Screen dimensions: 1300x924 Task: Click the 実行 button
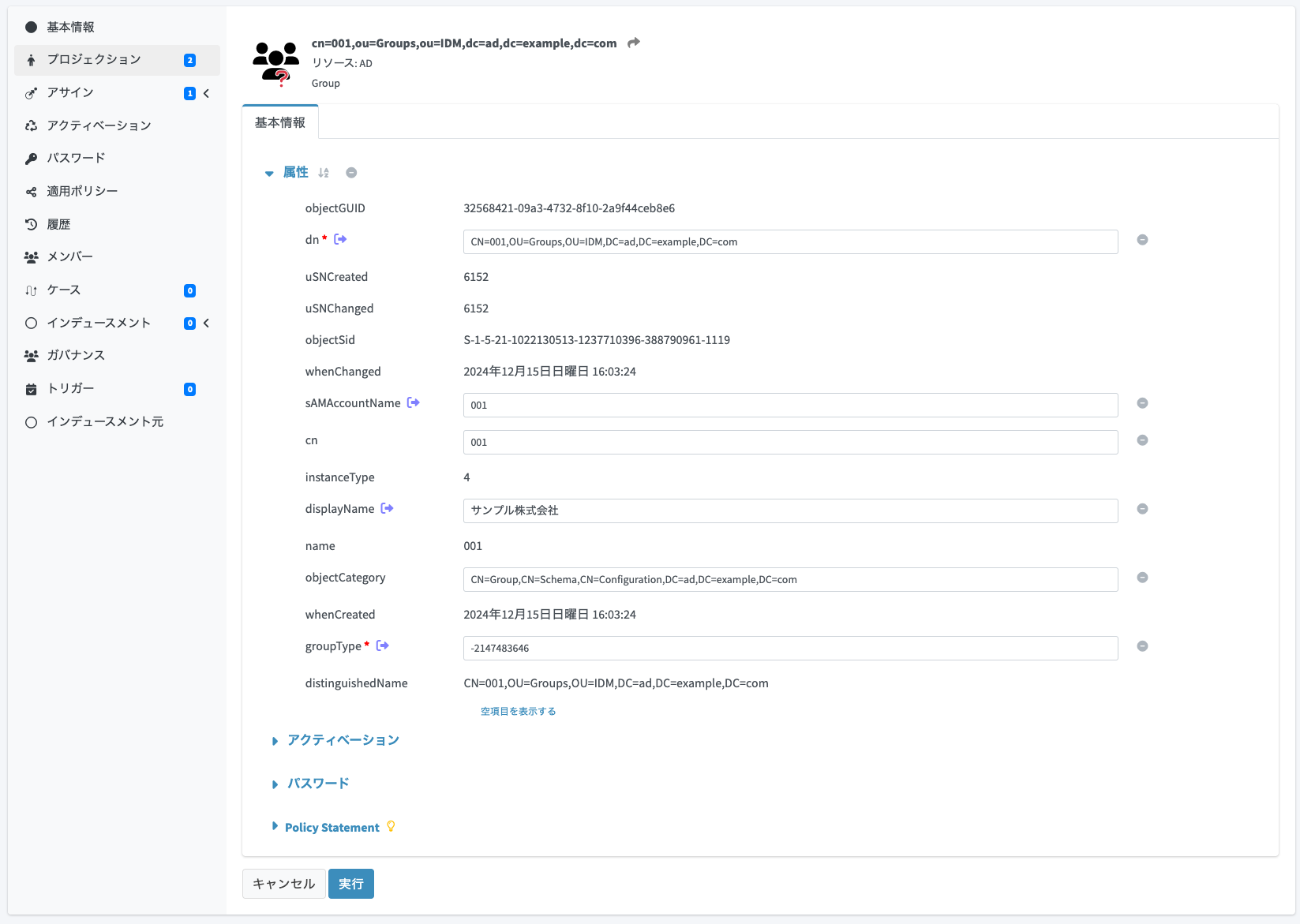[x=351, y=884]
